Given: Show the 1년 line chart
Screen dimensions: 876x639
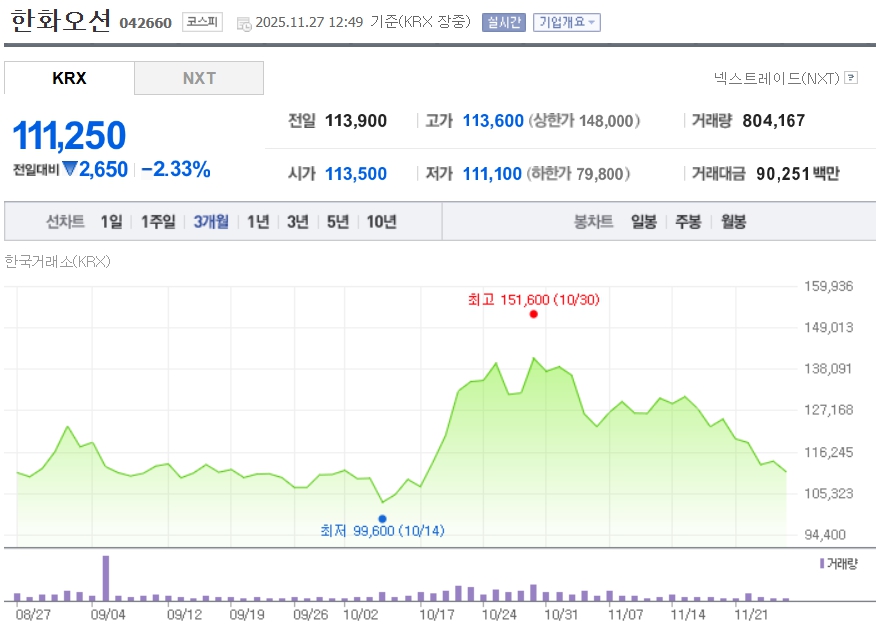Looking at the screenshot, I should pos(258,222).
